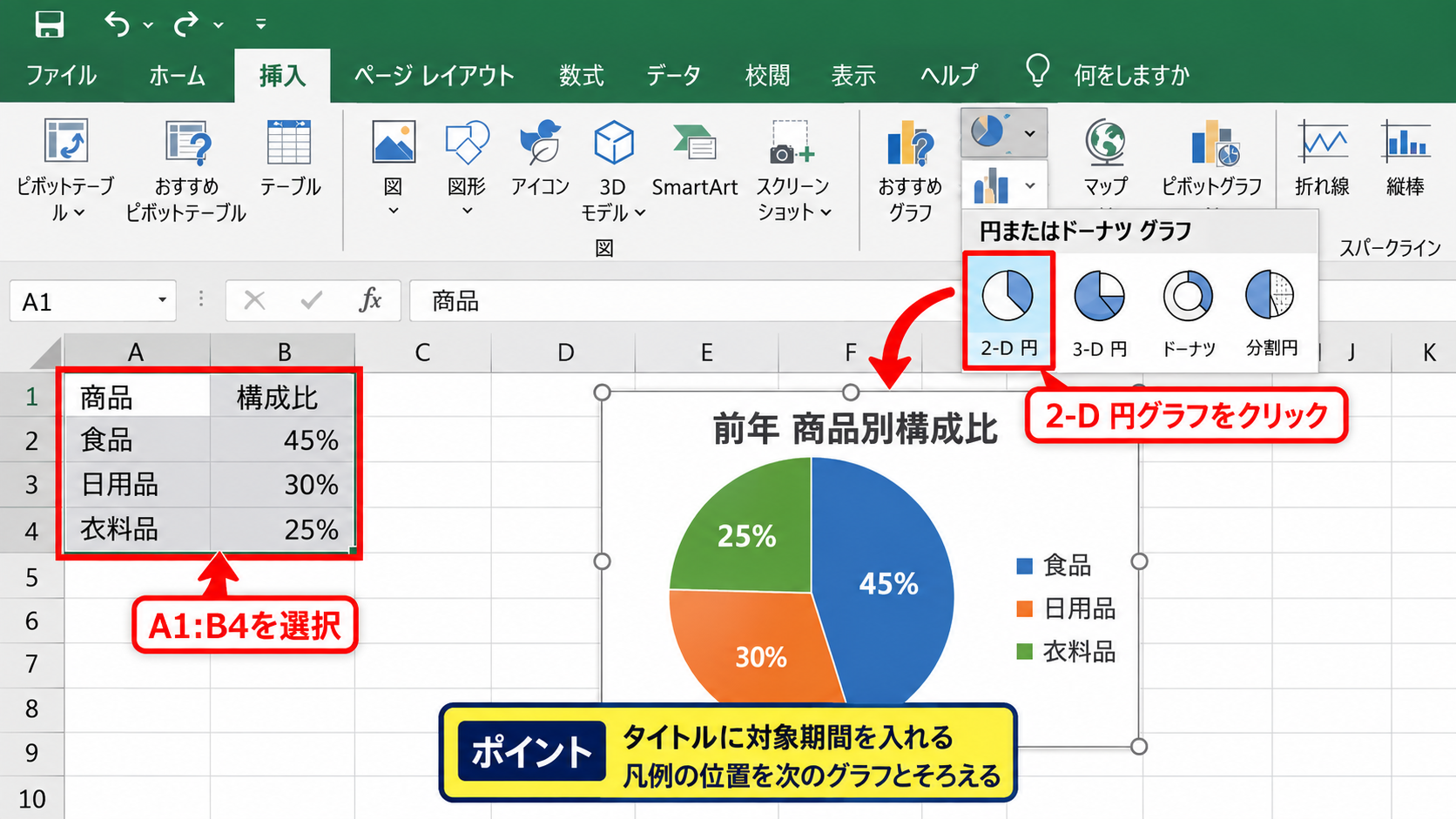Switch to the ホーム tab
This screenshot has height=819, width=1456.
click(x=177, y=76)
